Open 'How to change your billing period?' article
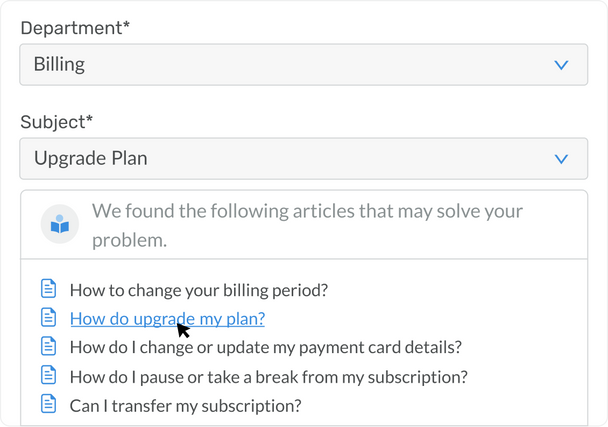 (199, 290)
